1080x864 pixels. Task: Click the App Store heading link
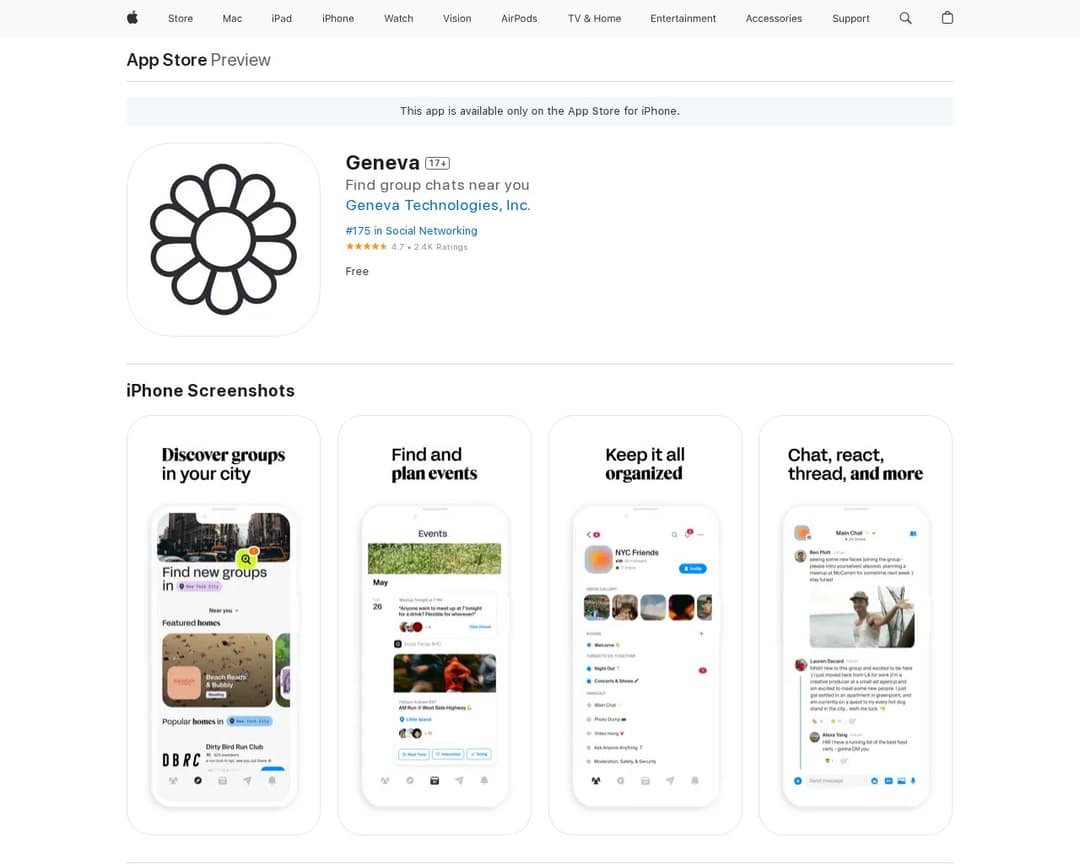pos(167,60)
